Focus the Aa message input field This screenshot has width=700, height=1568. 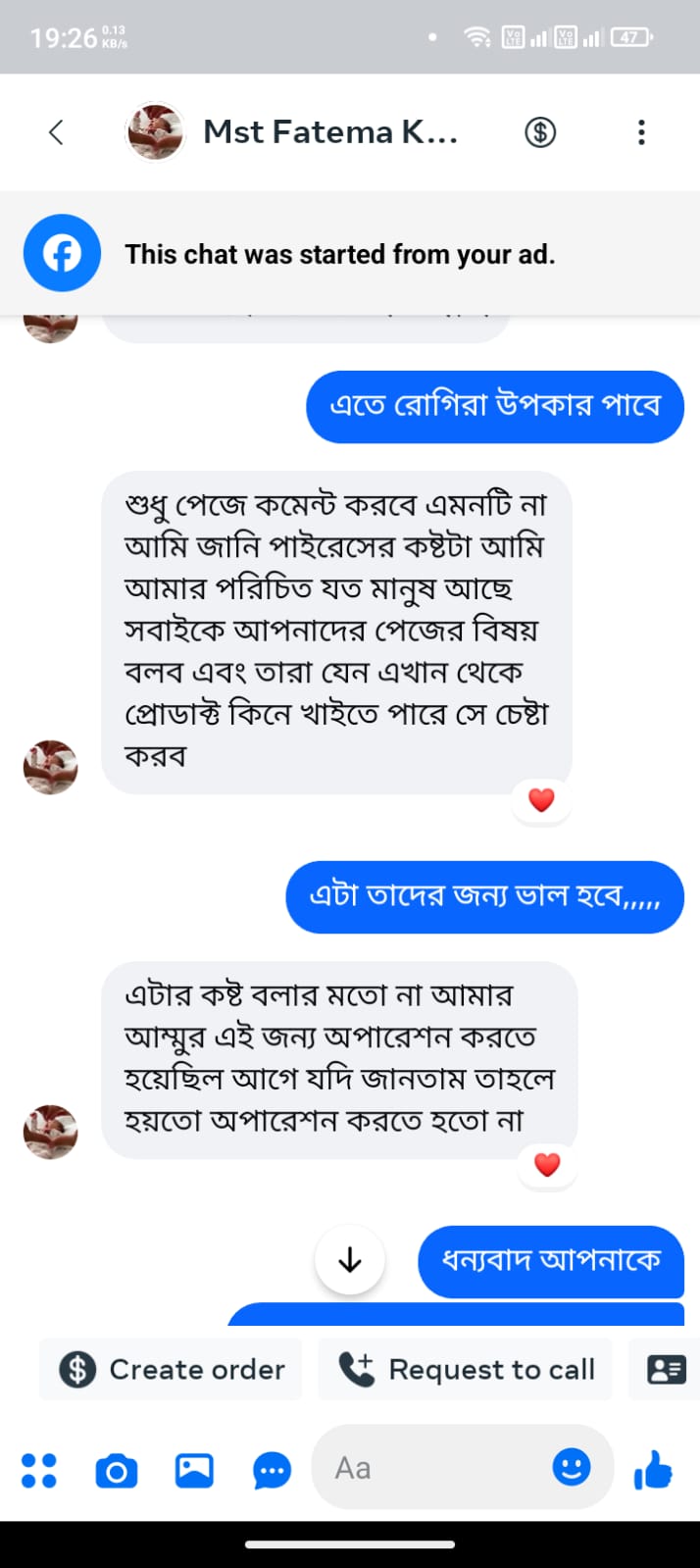pos(431,1468)
